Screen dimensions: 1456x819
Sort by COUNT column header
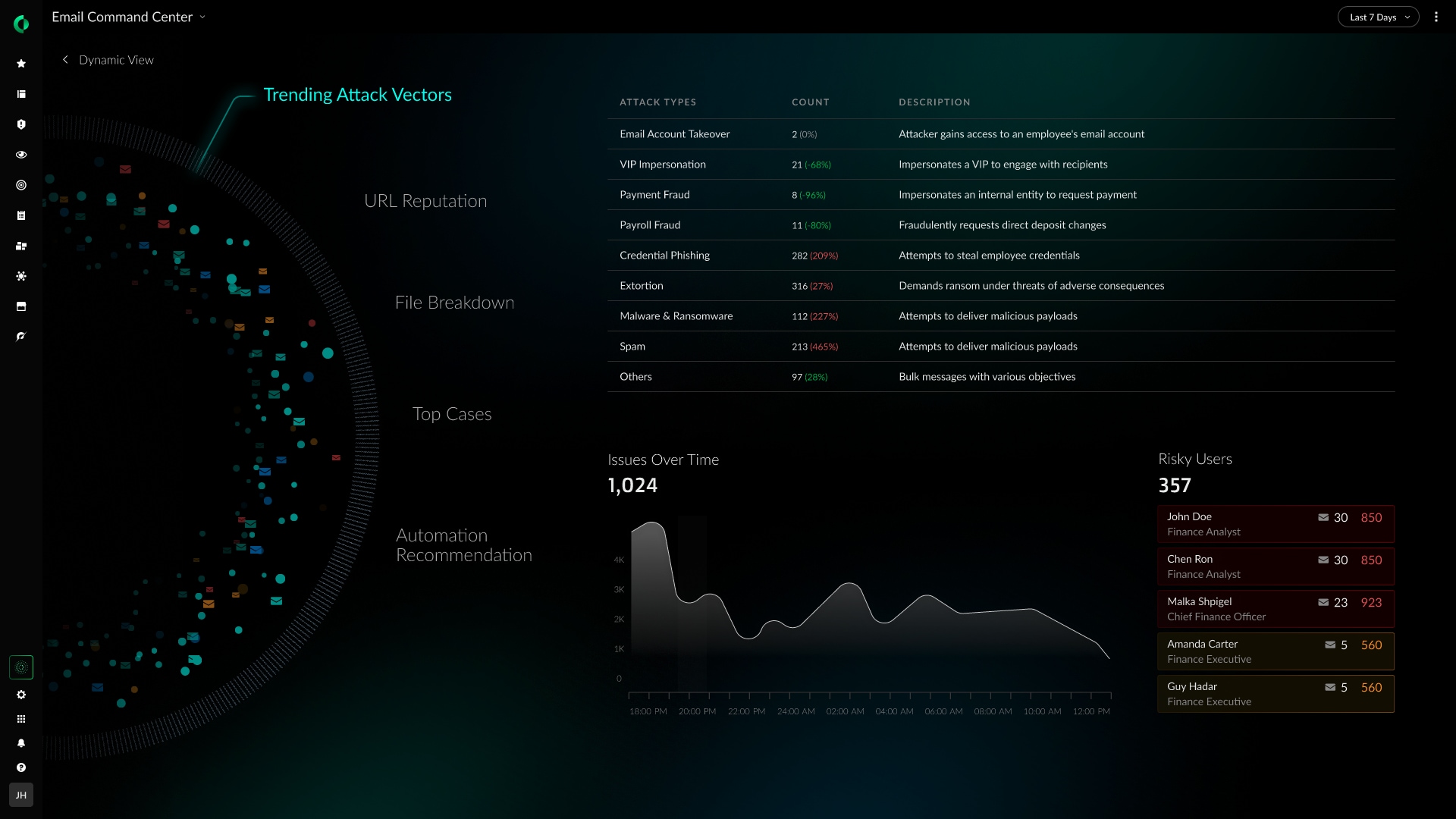810,102
